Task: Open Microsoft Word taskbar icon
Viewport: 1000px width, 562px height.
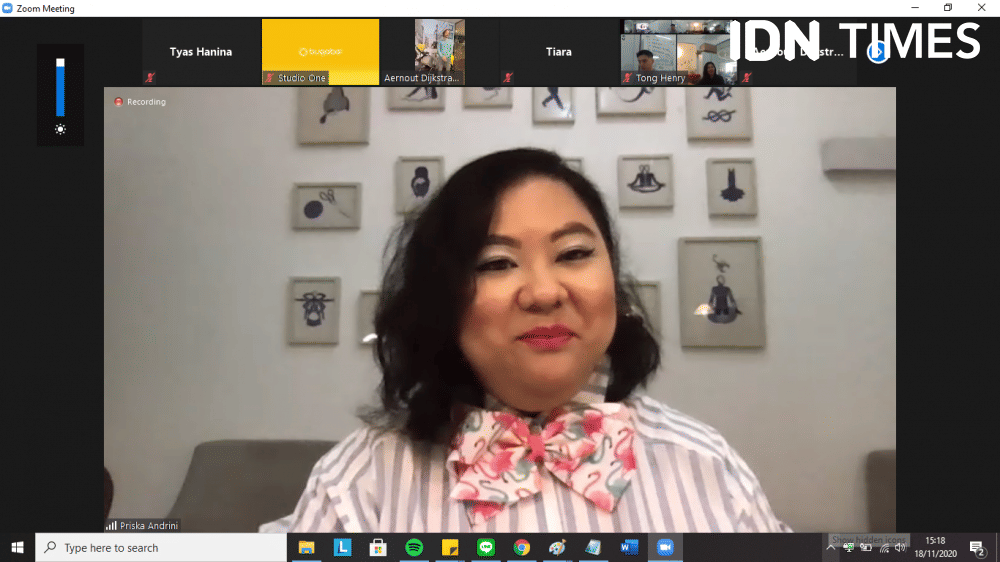Action: pyautogui.click(x=629, y=547)
